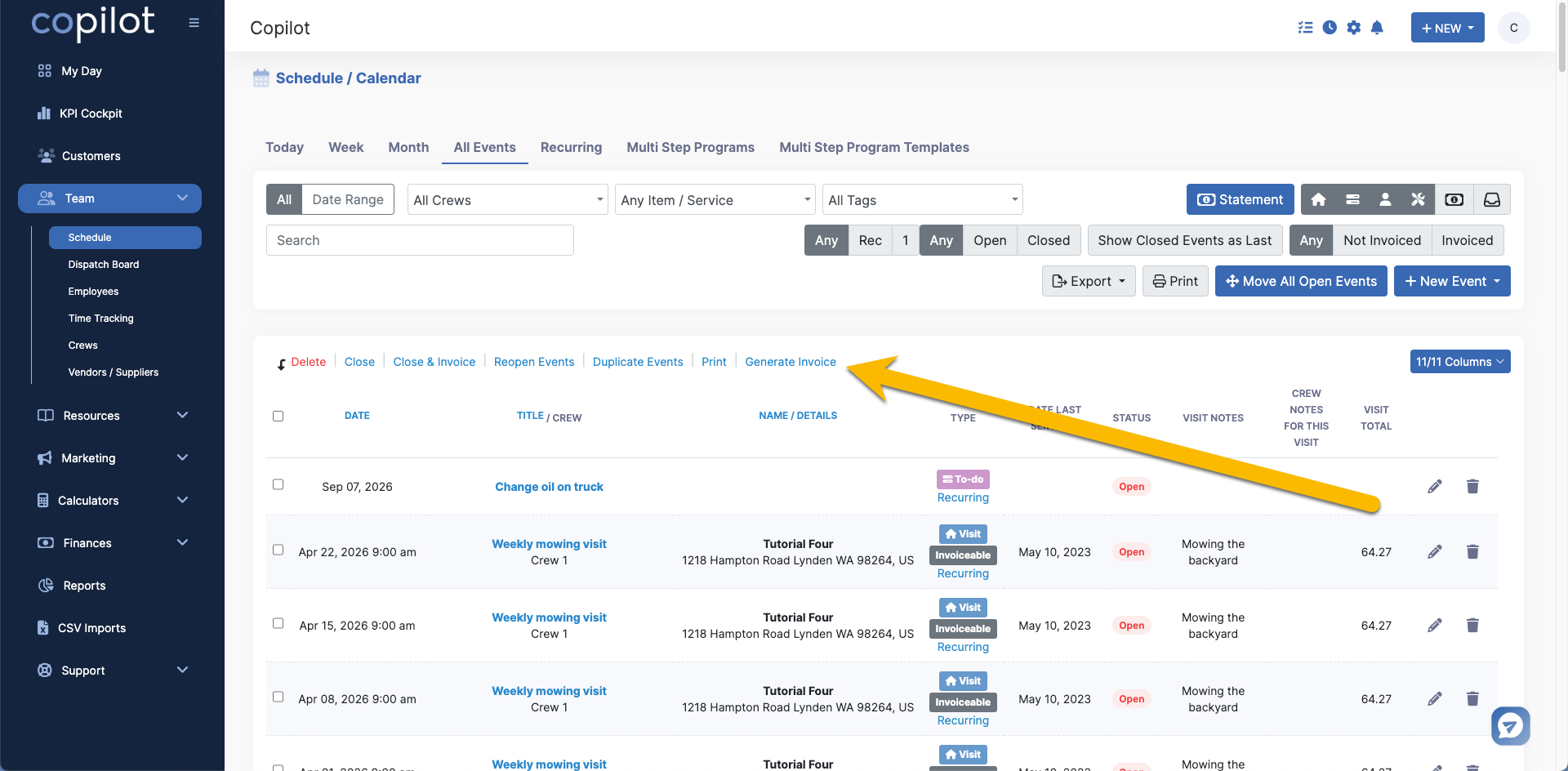Open the + NEW dropdown in header

pyautogui.click(x=1447, y=28)
